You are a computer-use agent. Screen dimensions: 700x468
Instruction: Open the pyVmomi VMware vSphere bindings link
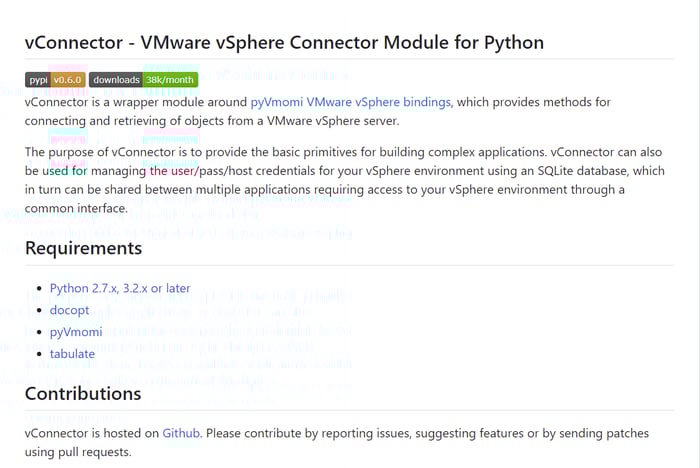pos(350,102)
